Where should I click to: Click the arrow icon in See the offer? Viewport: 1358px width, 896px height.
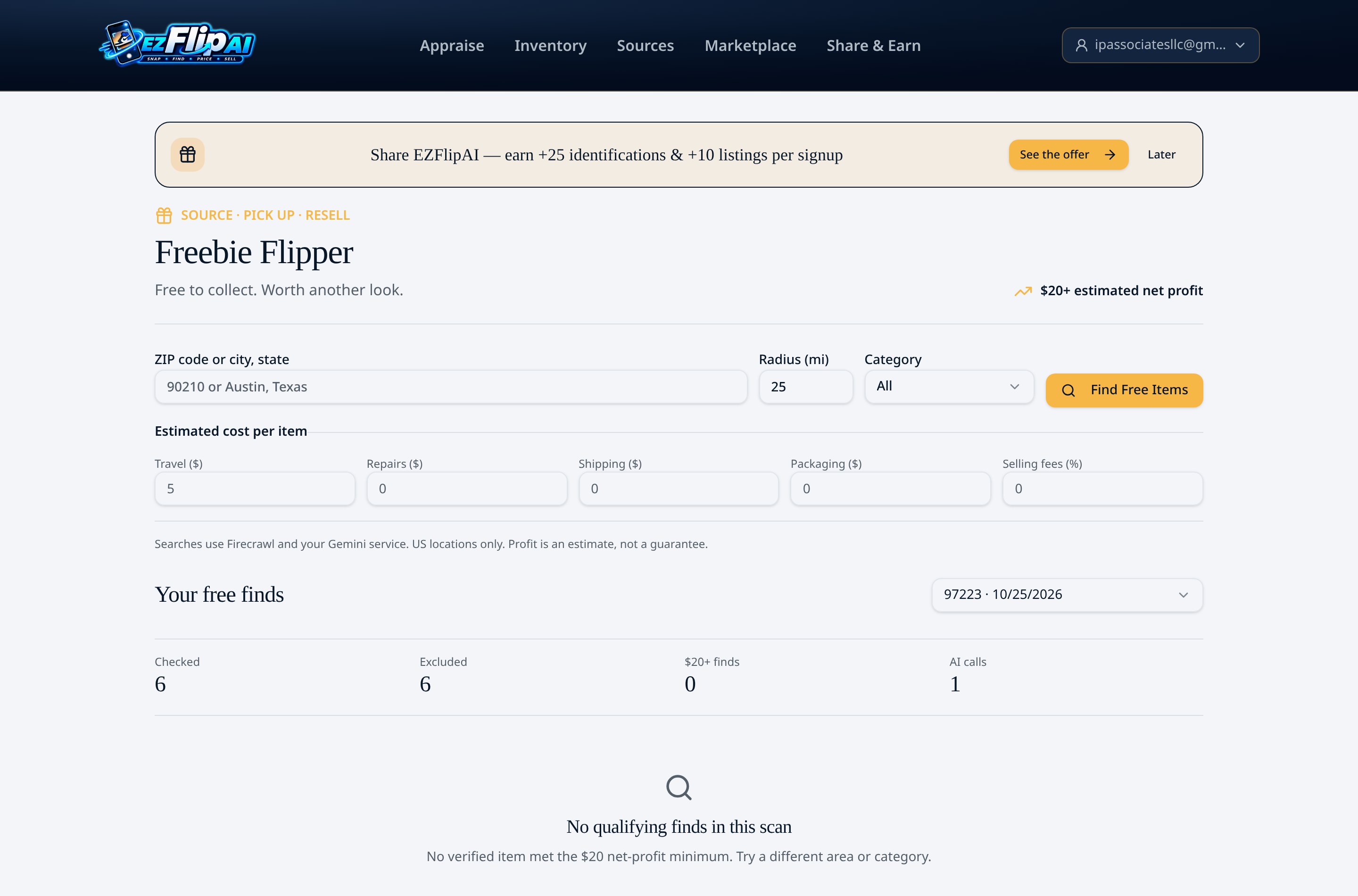point(1110,155)
